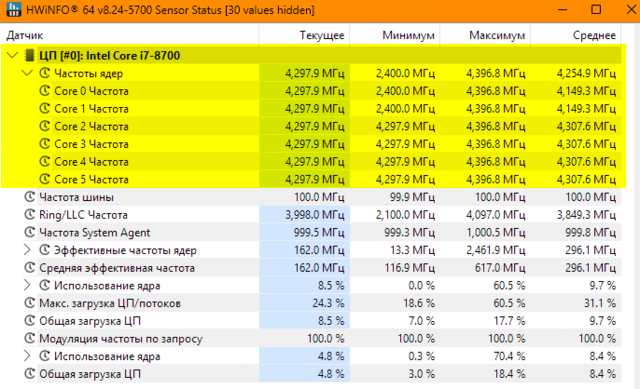This screenshot has width=640, height=389.
Task: Click the clock icon of Эффективные частоты ядер
Action: click(44, 250)
